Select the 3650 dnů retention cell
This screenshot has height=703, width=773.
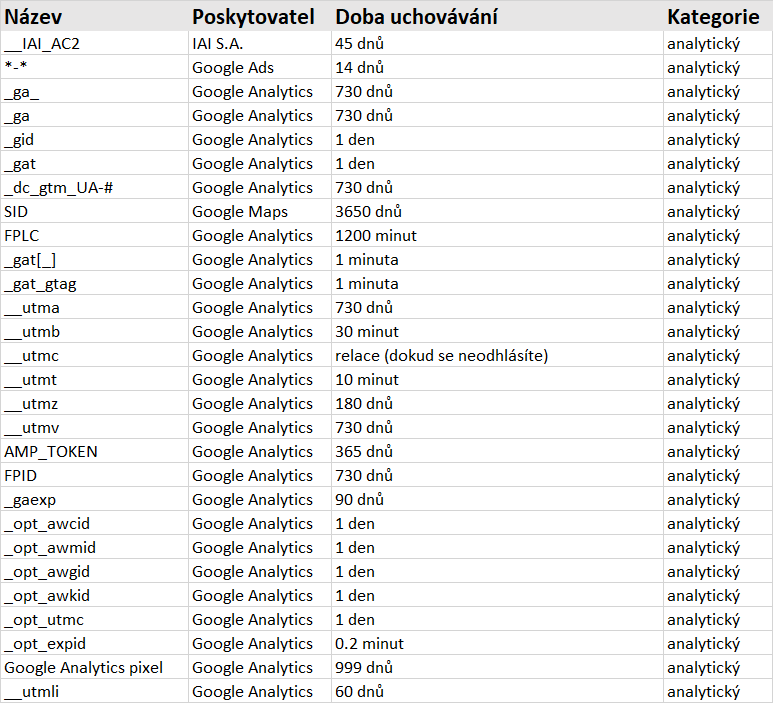click(x=368, y=211)
